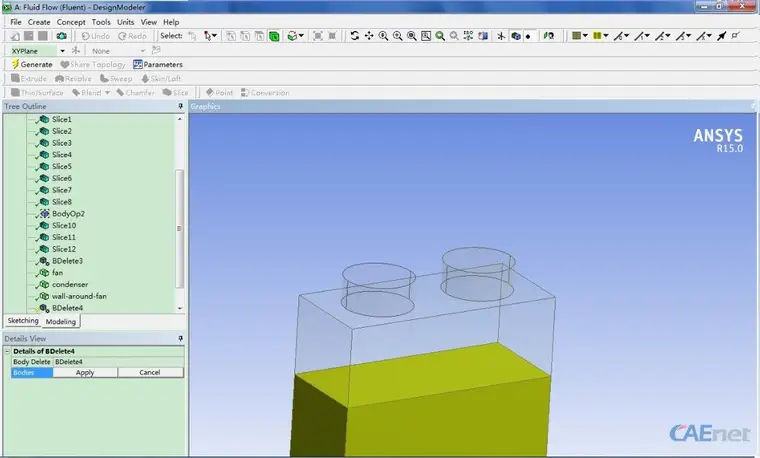Select the Rotate view tool
Screen dimensions: 760x458
tap(355, 36)
